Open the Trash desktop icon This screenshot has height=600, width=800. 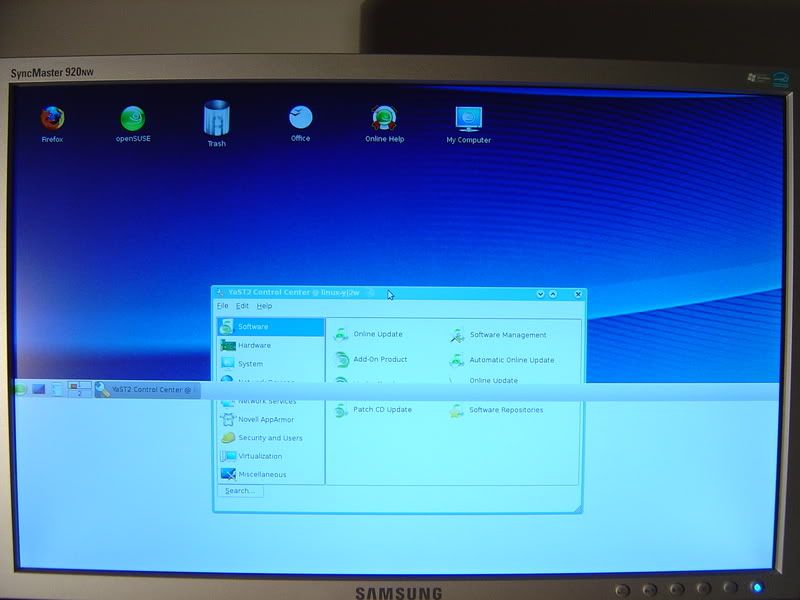216,124
